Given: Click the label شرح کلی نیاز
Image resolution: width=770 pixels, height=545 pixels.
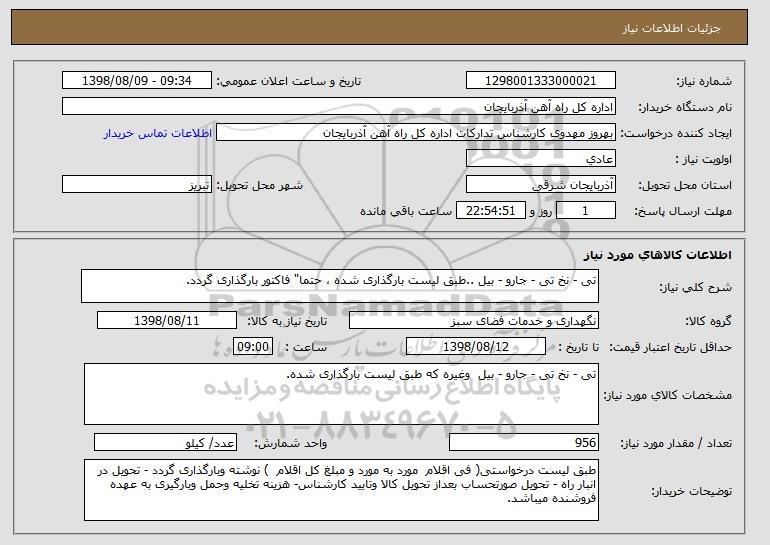Looking at the screenshot, I should pos(695,287).
